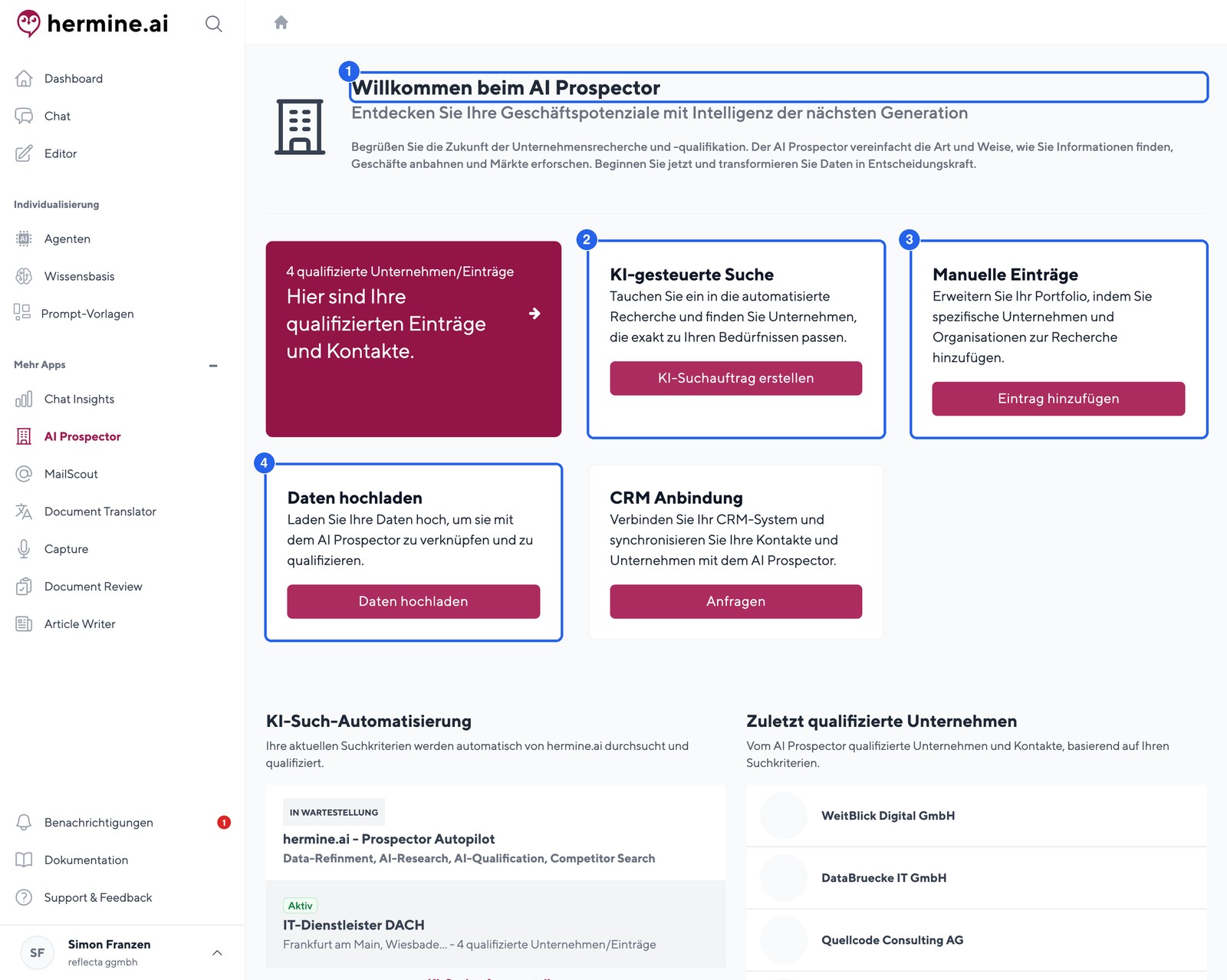Click the Support & Feedback question icon

(x=24, y=897)
